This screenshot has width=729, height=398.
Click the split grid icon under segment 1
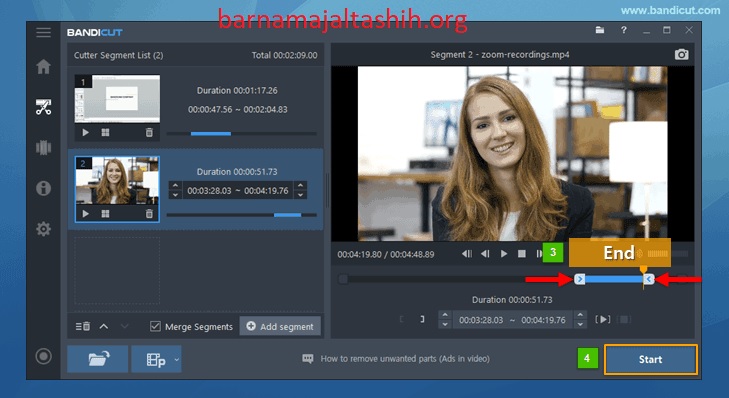point(106,133)
